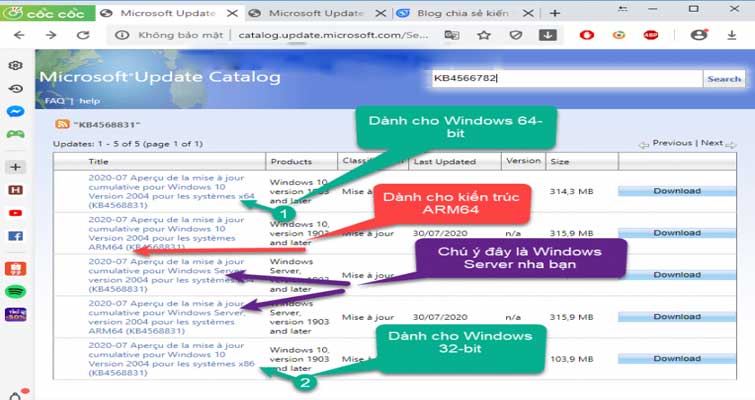The image size is (755, 400).
Task: Open browser downloads icon
Action: tap(731, 35)
